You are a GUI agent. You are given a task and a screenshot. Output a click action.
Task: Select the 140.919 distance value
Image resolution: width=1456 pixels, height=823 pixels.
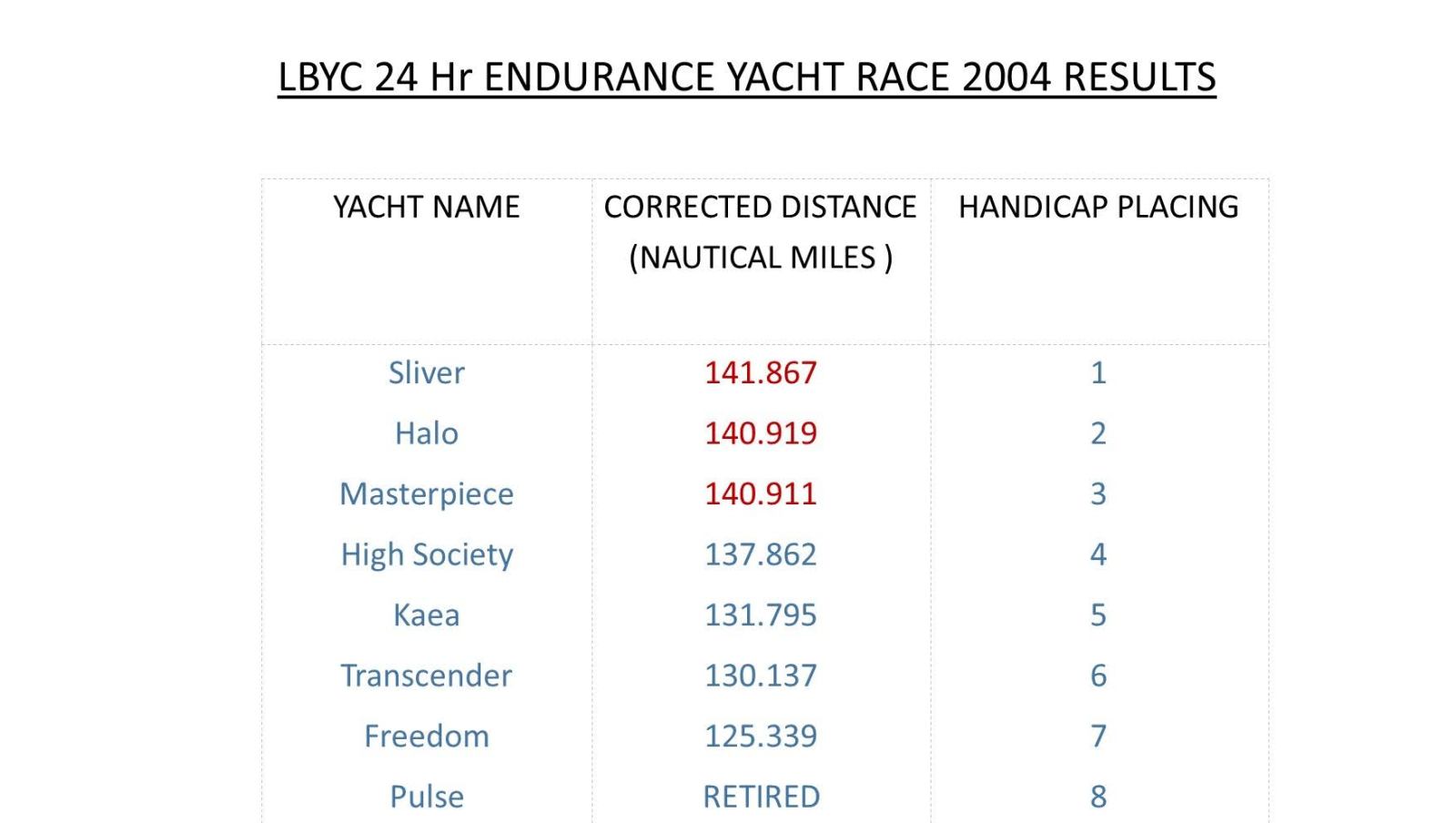pyautogui.click(x=761, y=433)
